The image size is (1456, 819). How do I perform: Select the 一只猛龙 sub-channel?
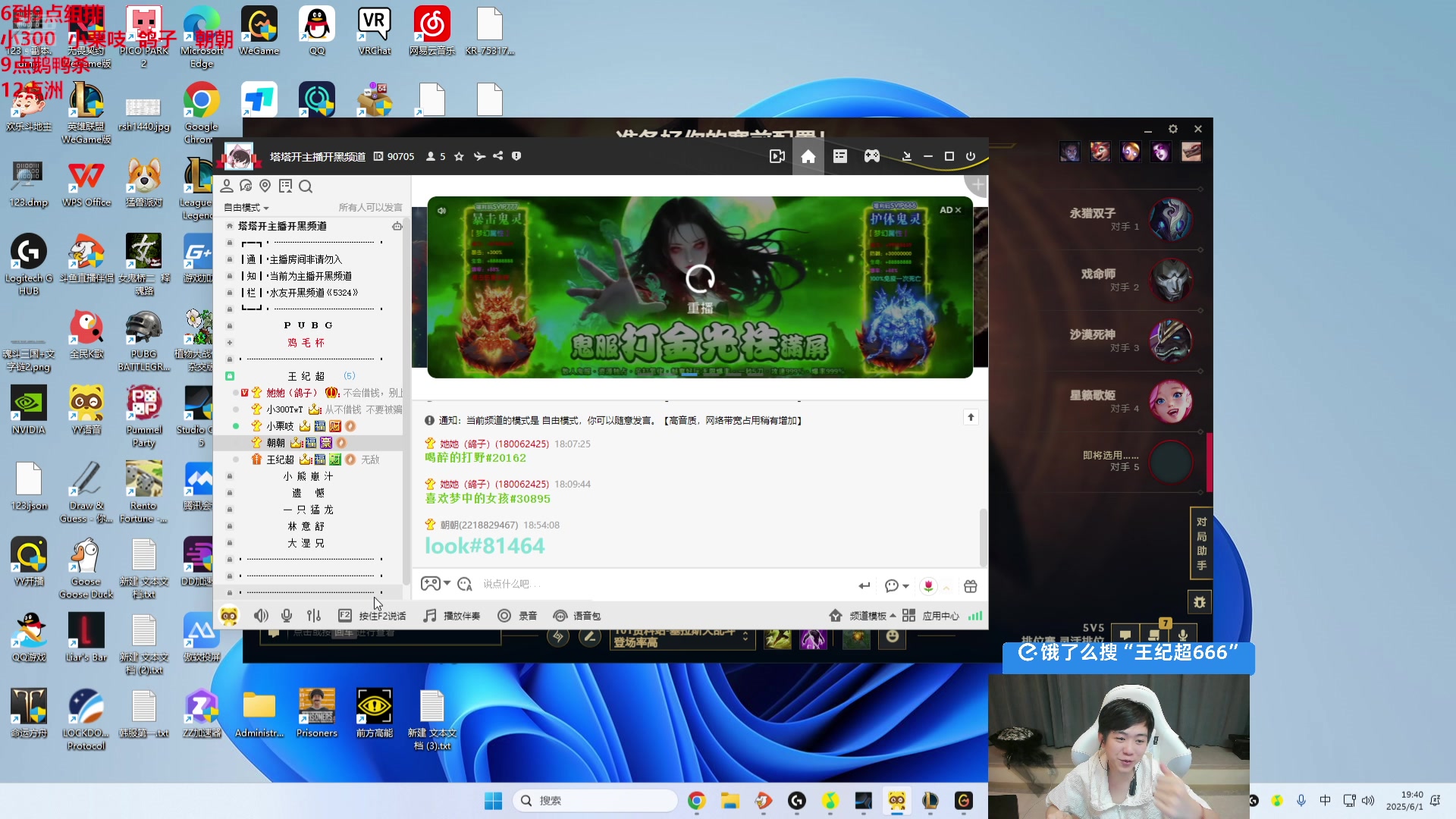[308, 510]
